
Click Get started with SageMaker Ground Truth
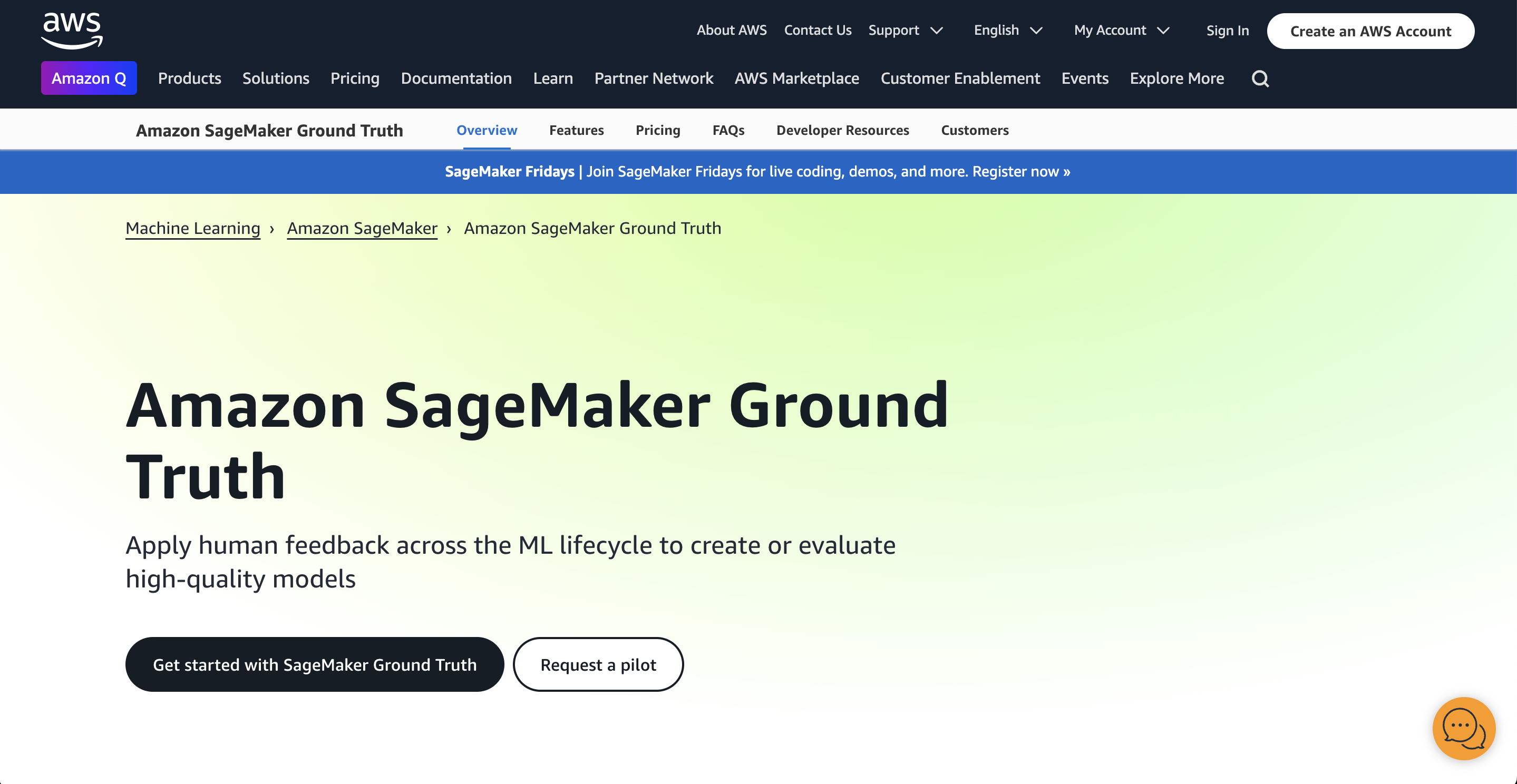(315, 664)
